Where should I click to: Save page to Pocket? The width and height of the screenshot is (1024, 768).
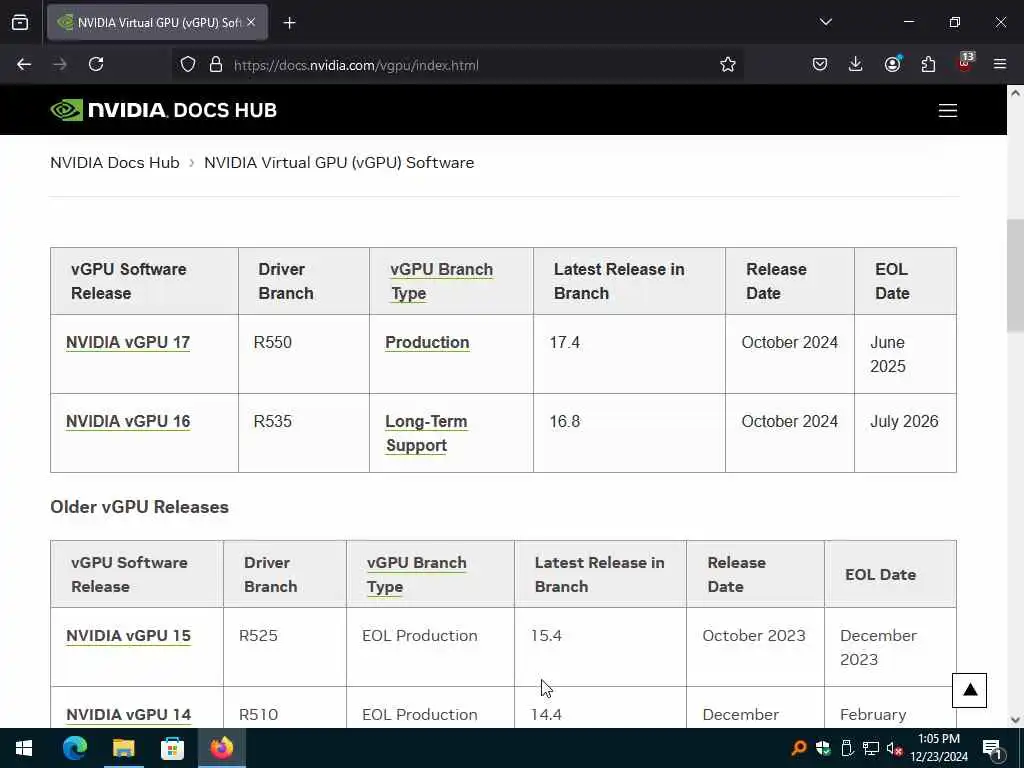pyautogui.click(x=820, y=65)
